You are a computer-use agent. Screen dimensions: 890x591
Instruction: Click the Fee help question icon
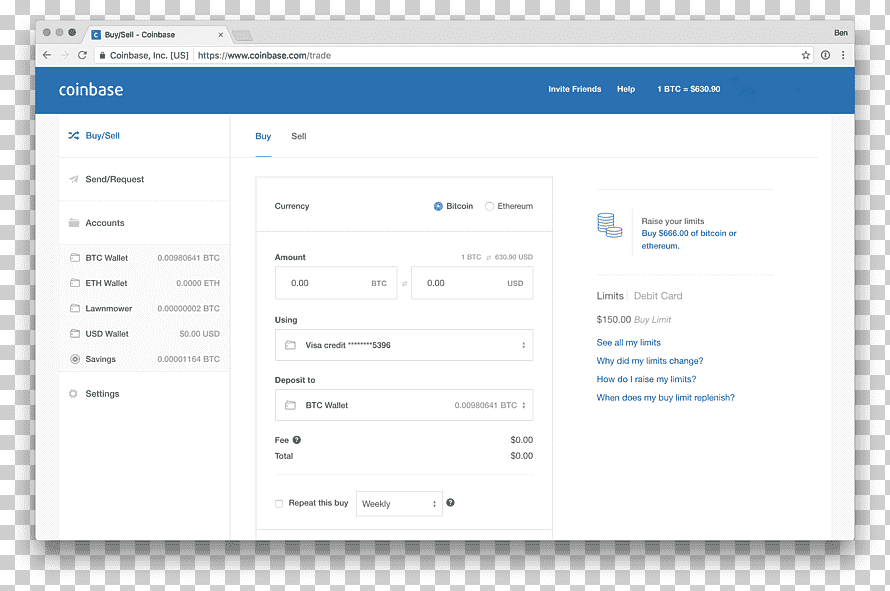coord(297,440)
